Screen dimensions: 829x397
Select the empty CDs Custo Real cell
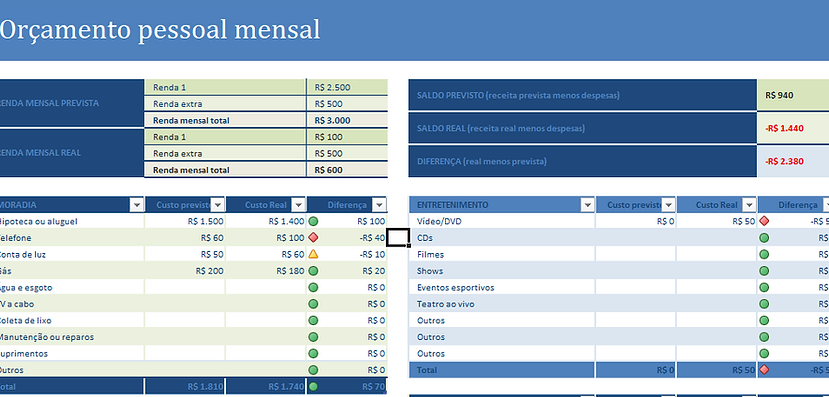point(716,237)
